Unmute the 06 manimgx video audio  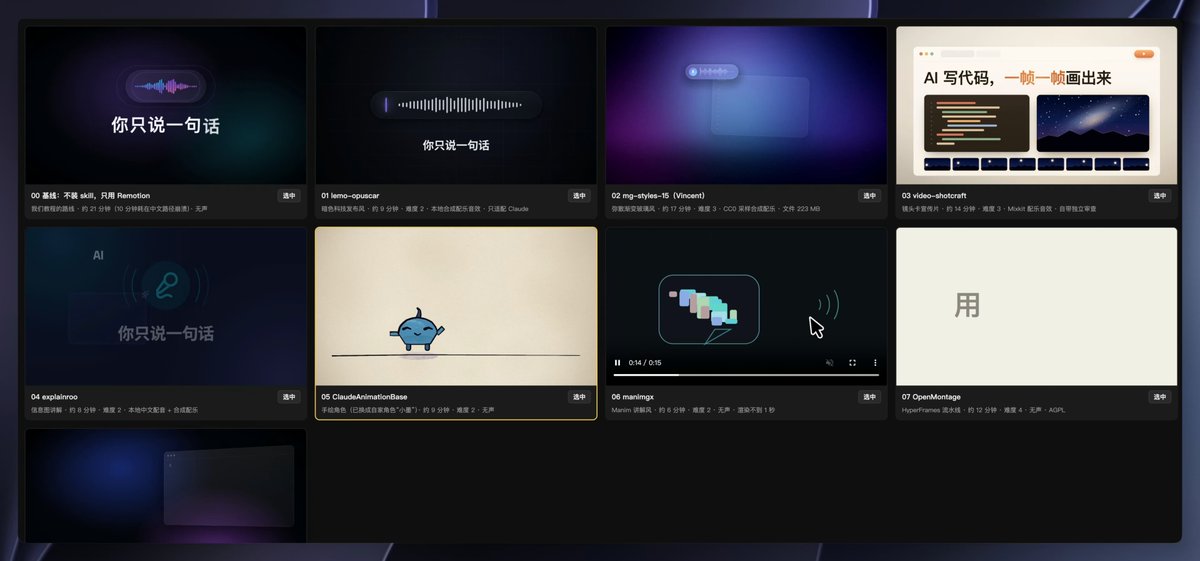(x=830, y=362)
